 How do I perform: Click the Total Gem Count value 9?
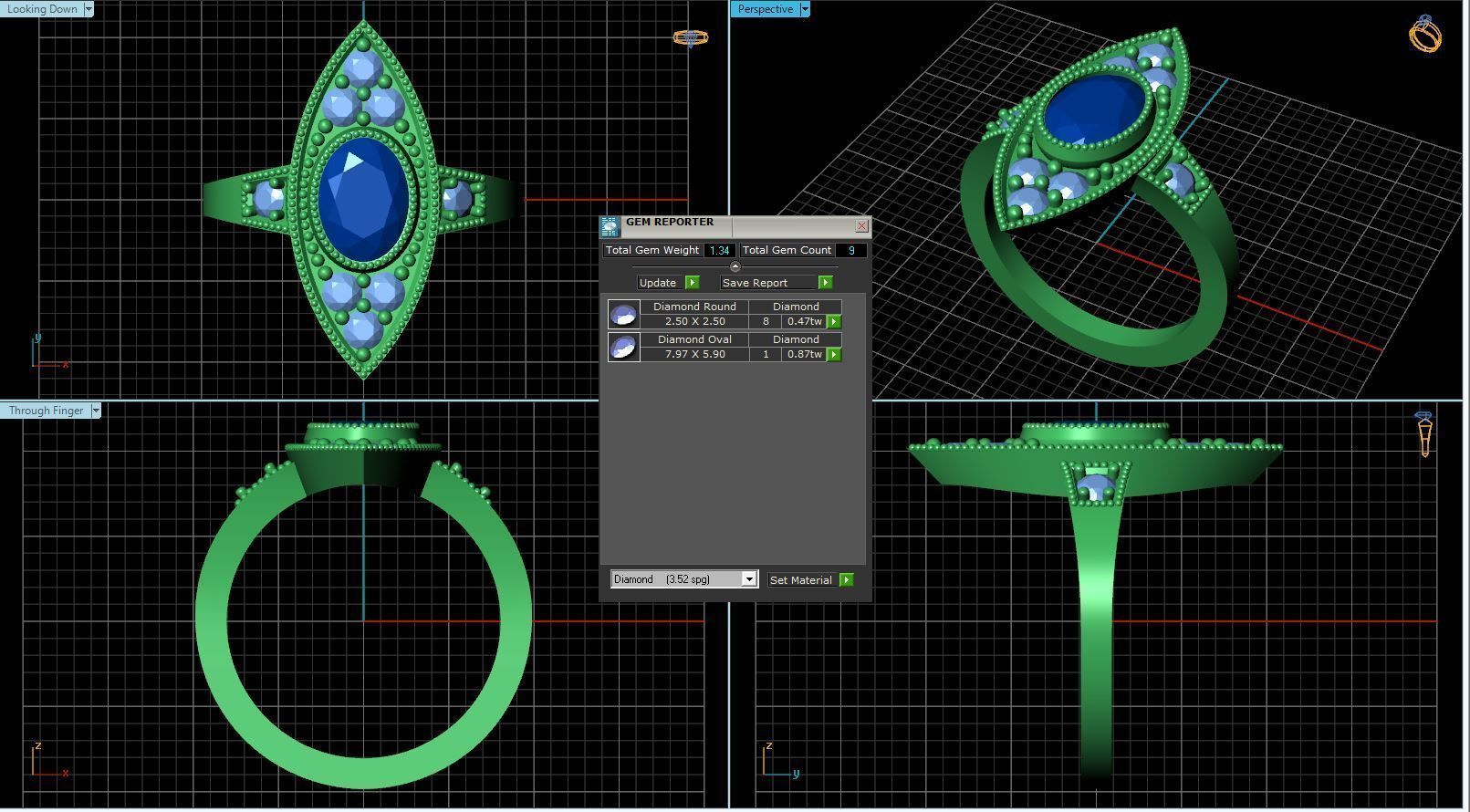(851, 250)
